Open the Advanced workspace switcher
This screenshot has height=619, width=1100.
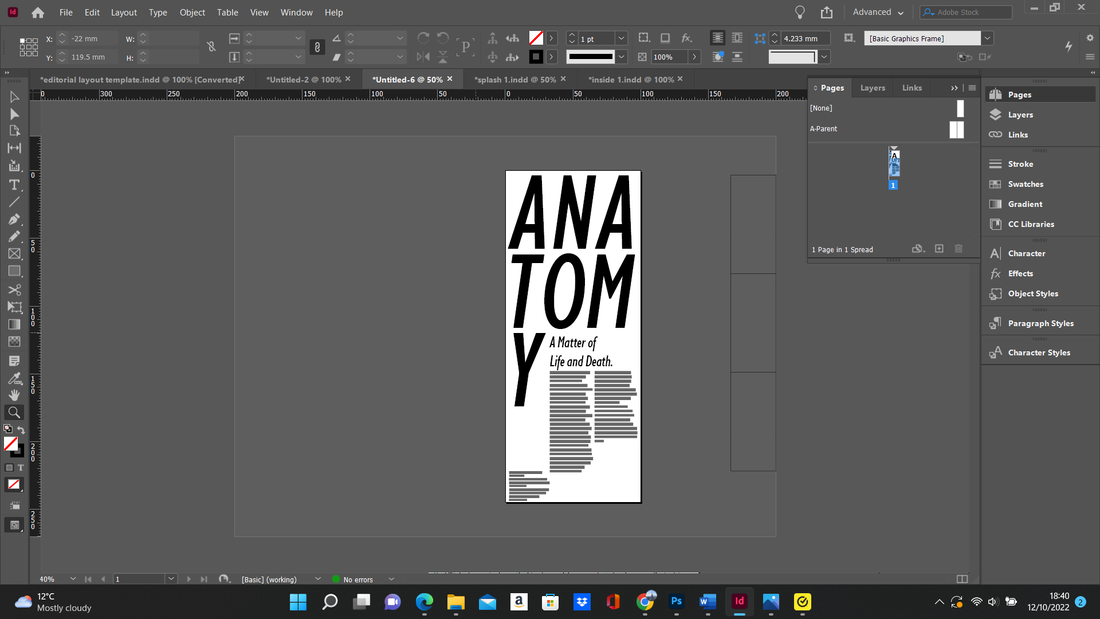pyautogui.click(x=878, y=13)
